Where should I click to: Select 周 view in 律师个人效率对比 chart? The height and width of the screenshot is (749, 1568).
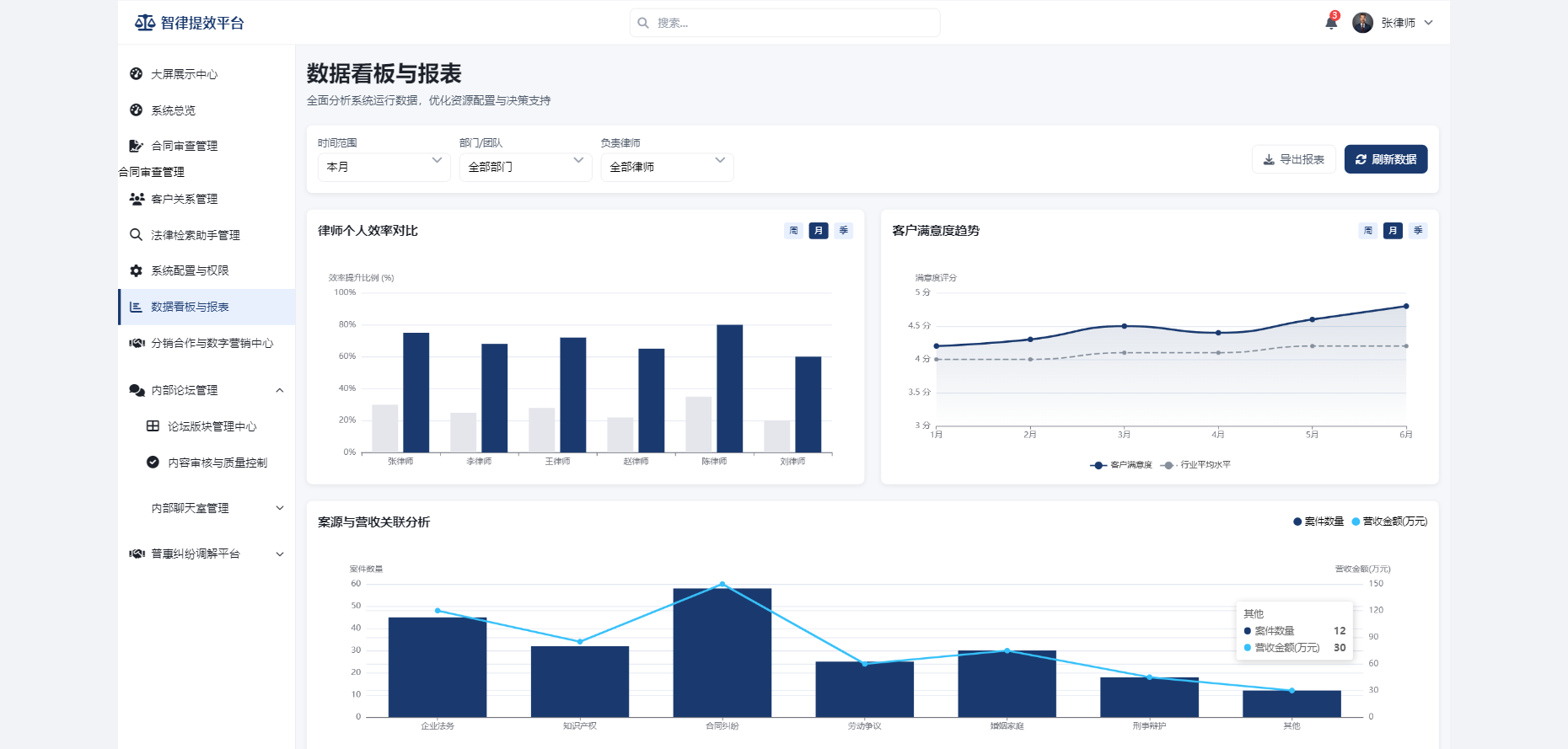(x=793, y=231)
